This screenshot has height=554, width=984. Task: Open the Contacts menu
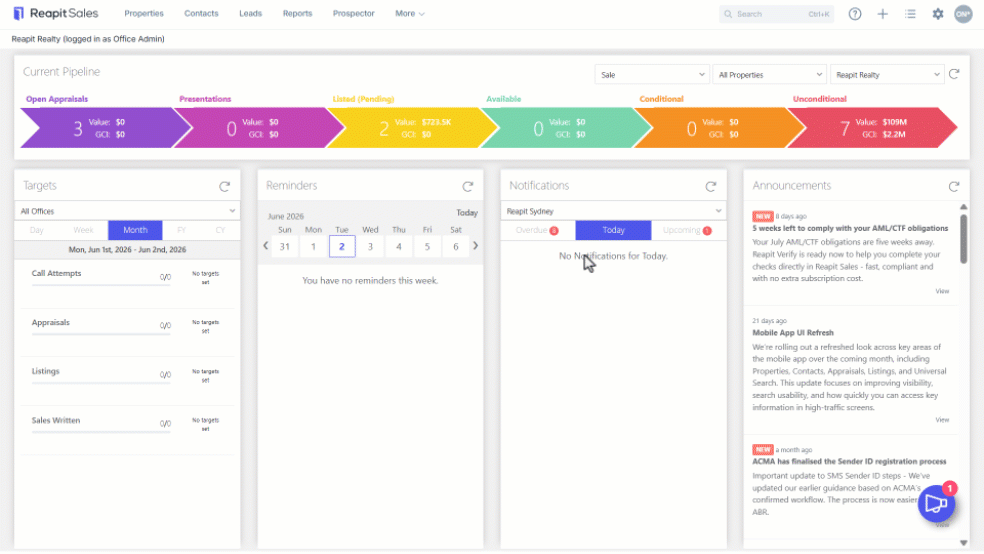201,13
